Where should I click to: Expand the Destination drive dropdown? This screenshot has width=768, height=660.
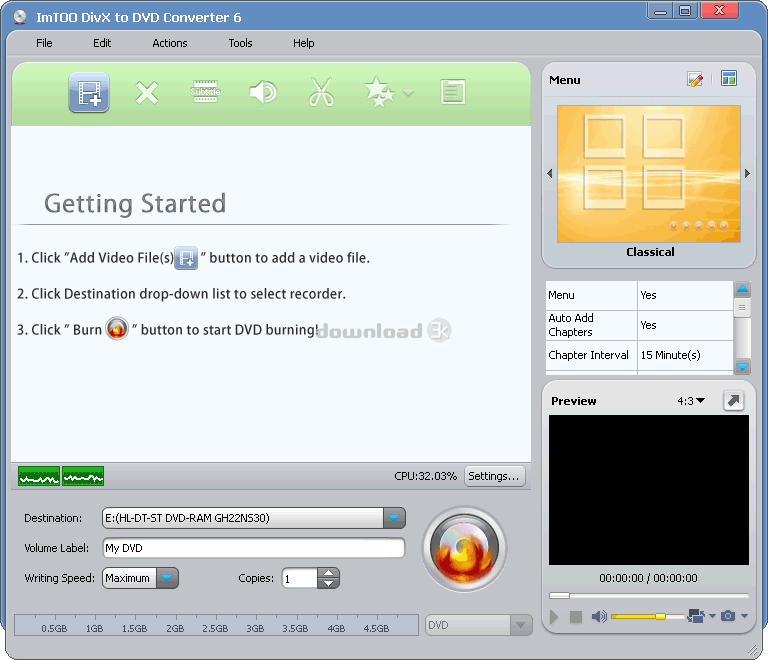point(395,518)
